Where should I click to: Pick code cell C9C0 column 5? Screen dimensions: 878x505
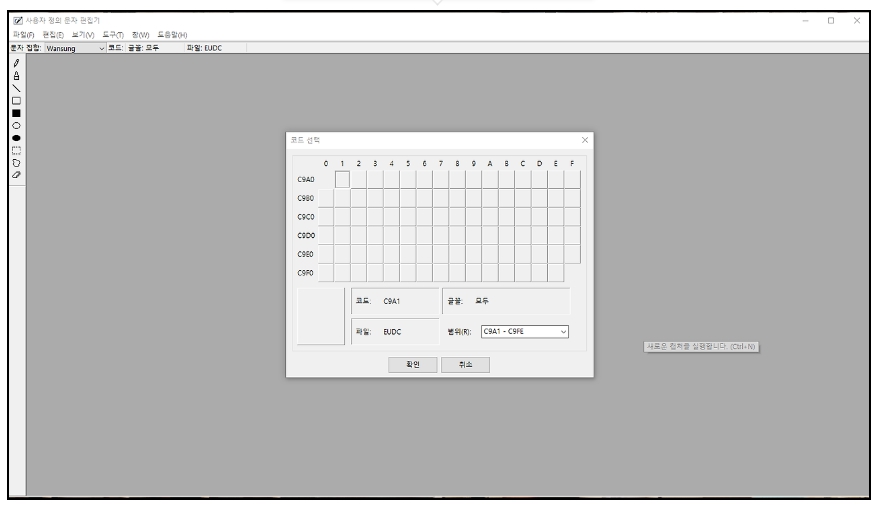coord(408,217)
